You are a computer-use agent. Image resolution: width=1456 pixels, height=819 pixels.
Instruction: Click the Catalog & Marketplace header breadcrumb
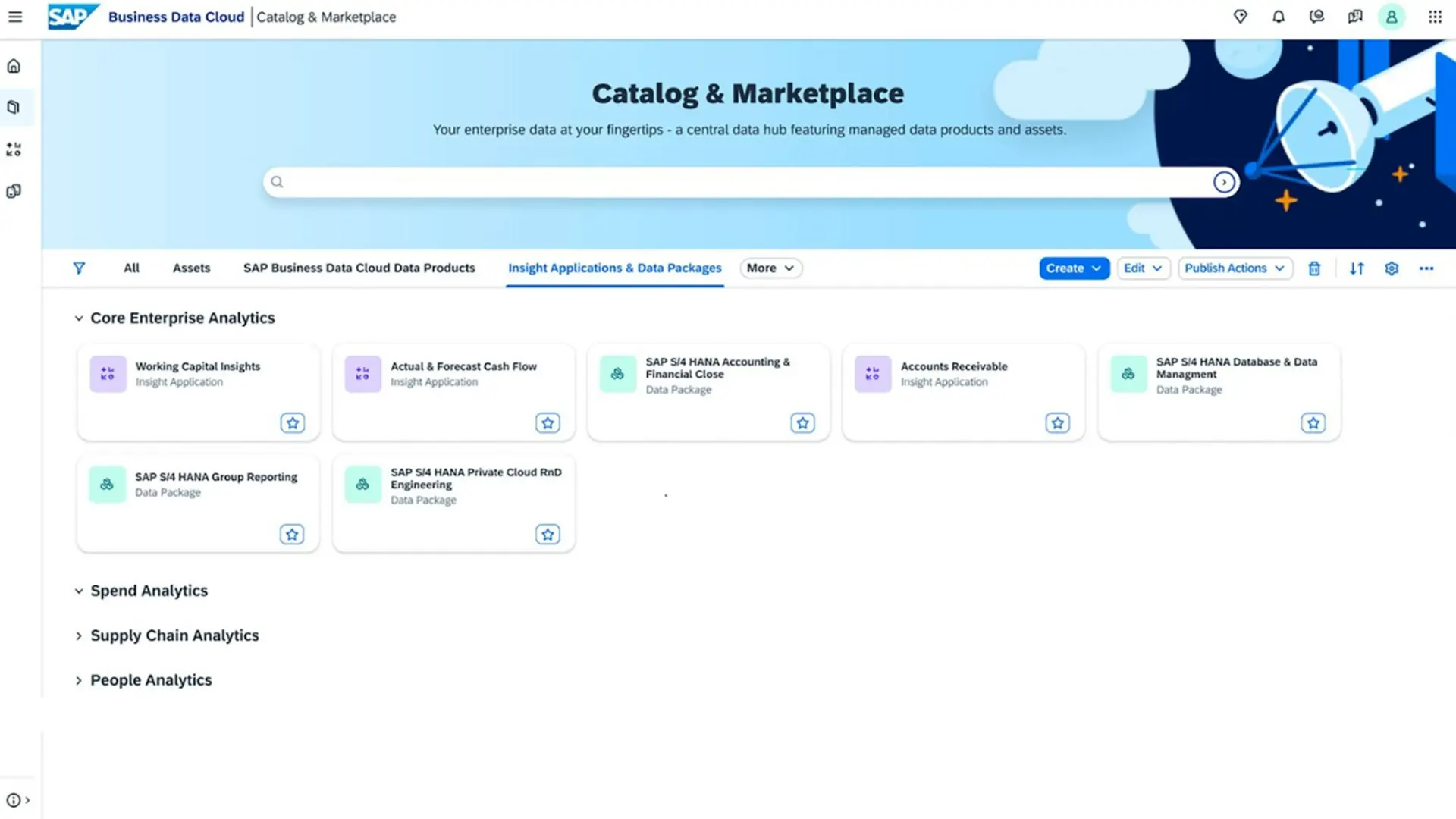[x=326, y=17]
